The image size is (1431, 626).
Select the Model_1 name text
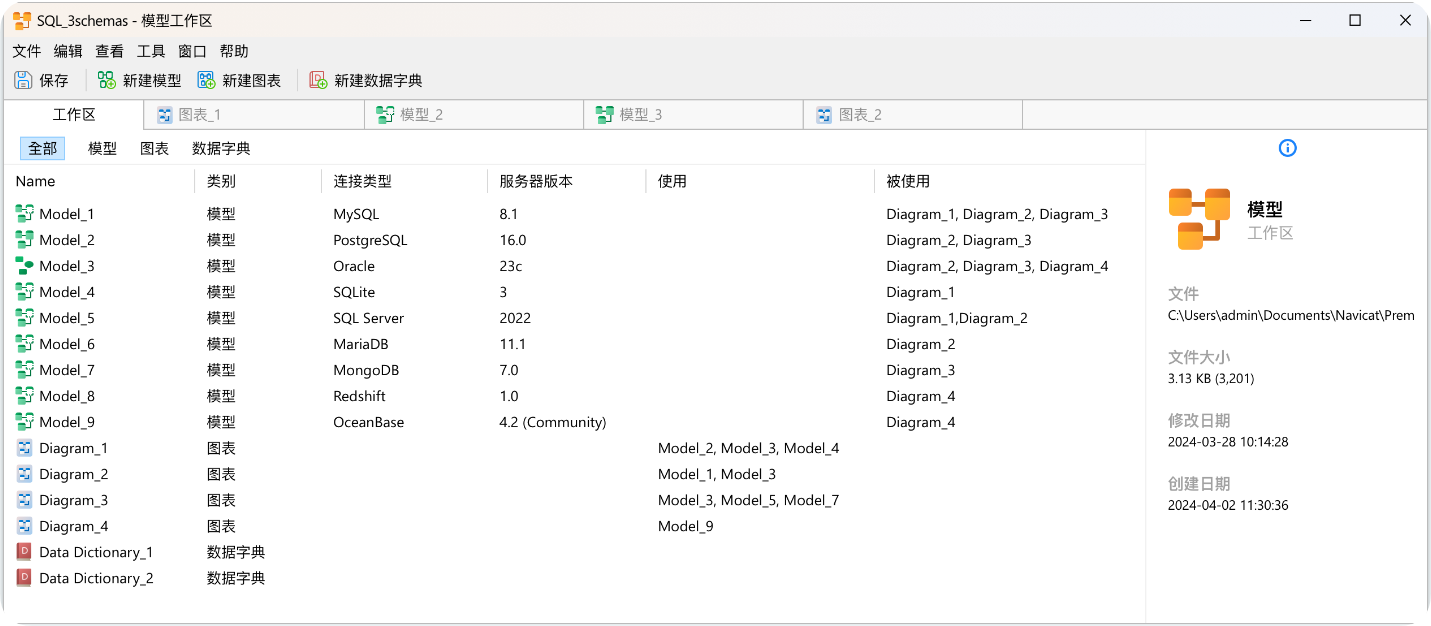67,214
